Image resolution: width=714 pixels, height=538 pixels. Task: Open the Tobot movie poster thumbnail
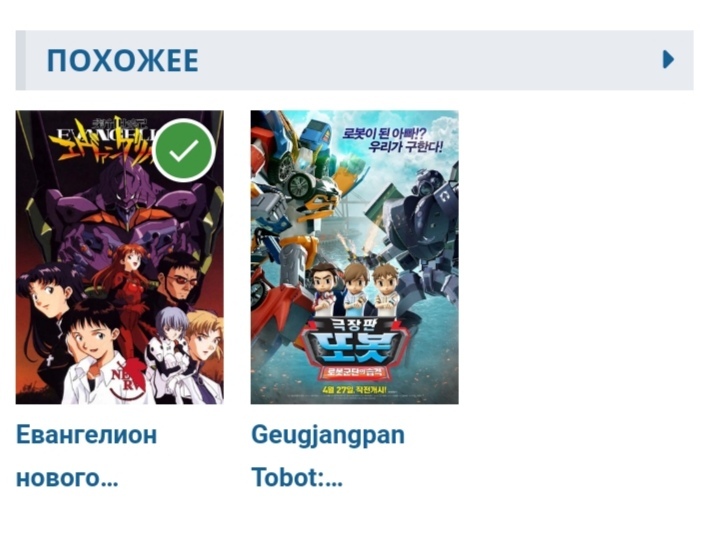click(354, 257)
